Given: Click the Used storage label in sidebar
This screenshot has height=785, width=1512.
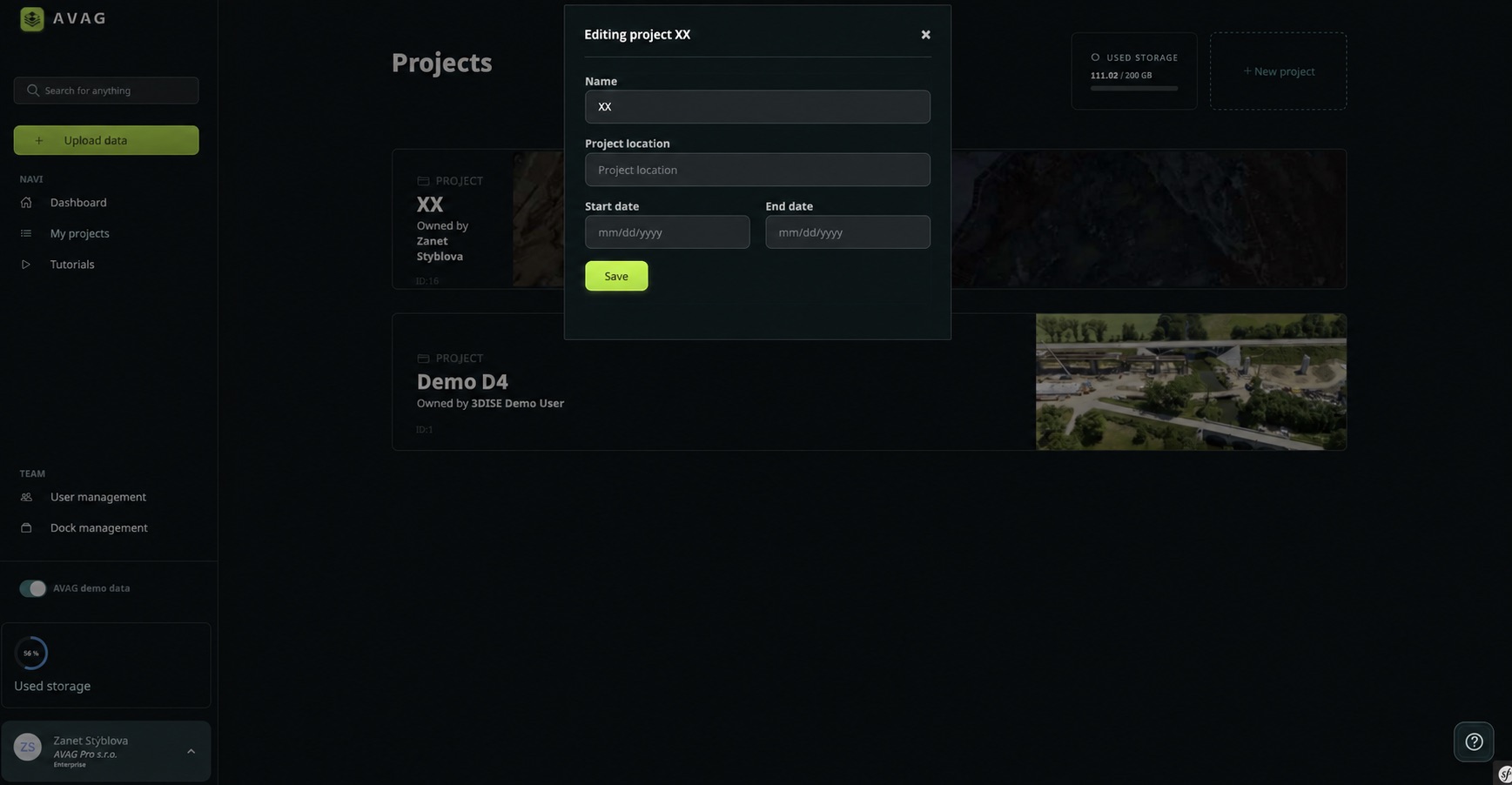Looking at the screenshot, I should [52, 686].
